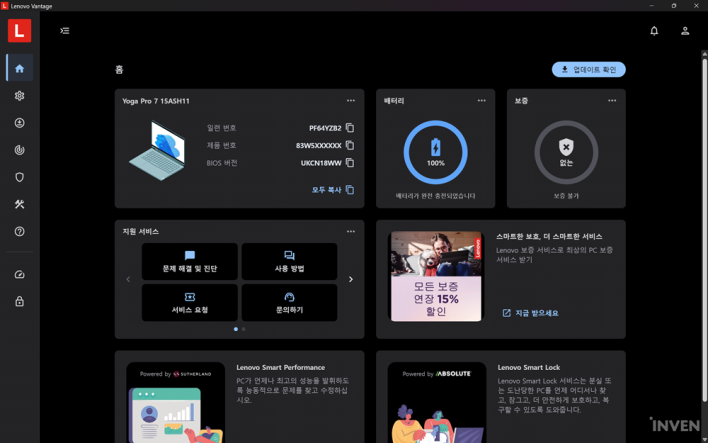Open the user account profile icon

pos(685,31)
